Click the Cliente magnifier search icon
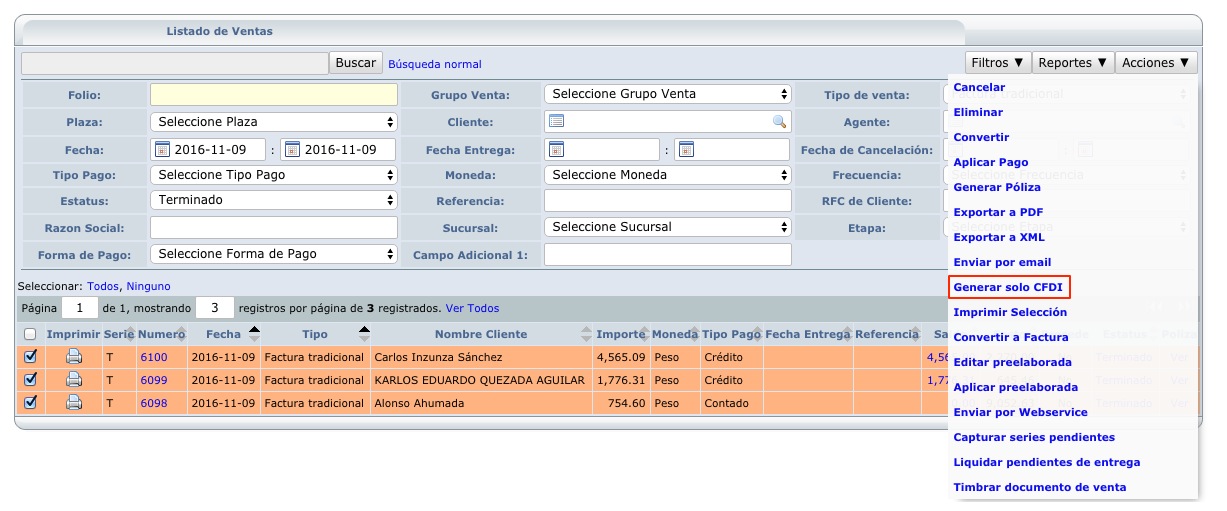 [x=779, y=122]
